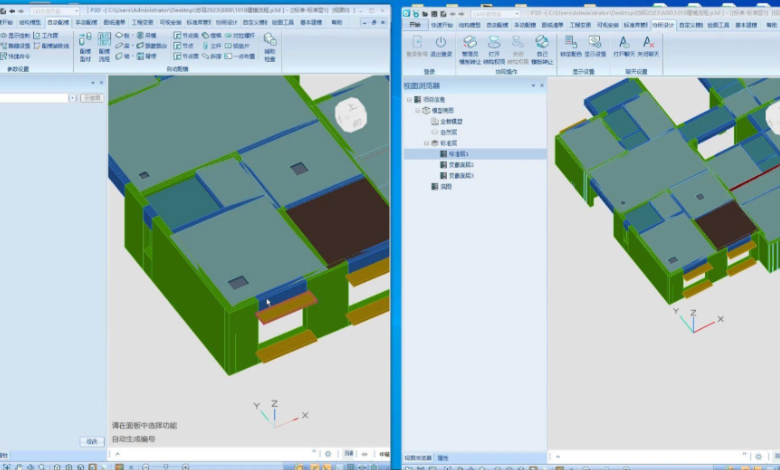Click the command input line in right window
Screen dimensions: 780x470
click(654, 456)
